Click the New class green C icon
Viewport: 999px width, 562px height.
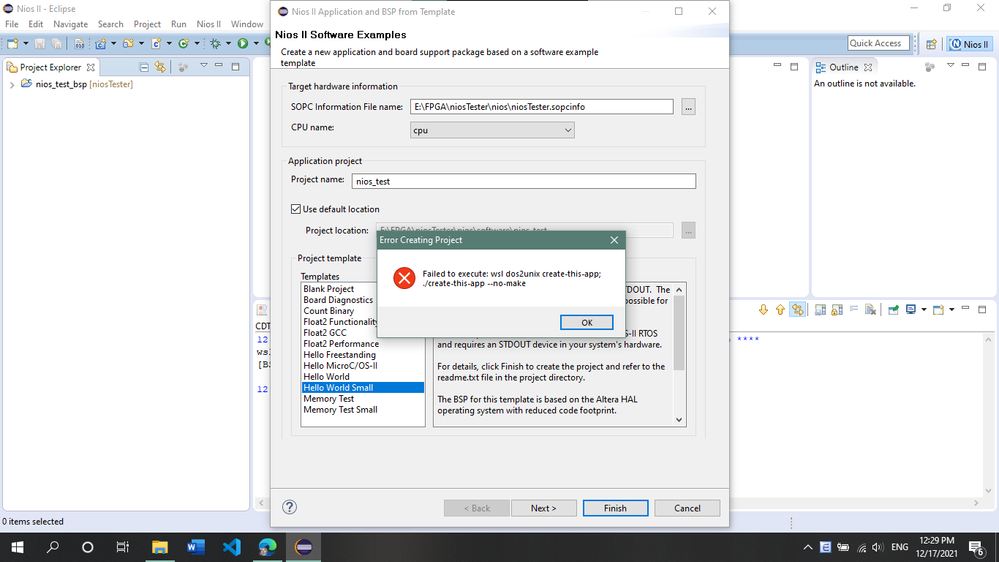pos(183,43)
